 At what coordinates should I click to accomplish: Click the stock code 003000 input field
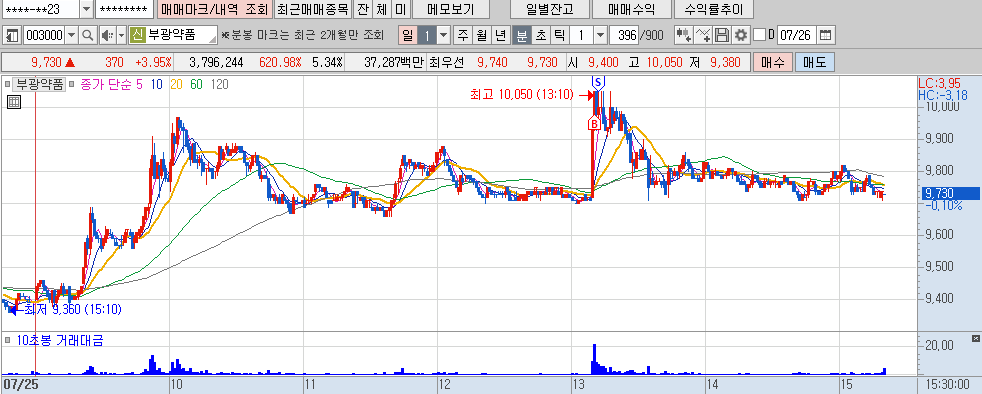point(44,35)
